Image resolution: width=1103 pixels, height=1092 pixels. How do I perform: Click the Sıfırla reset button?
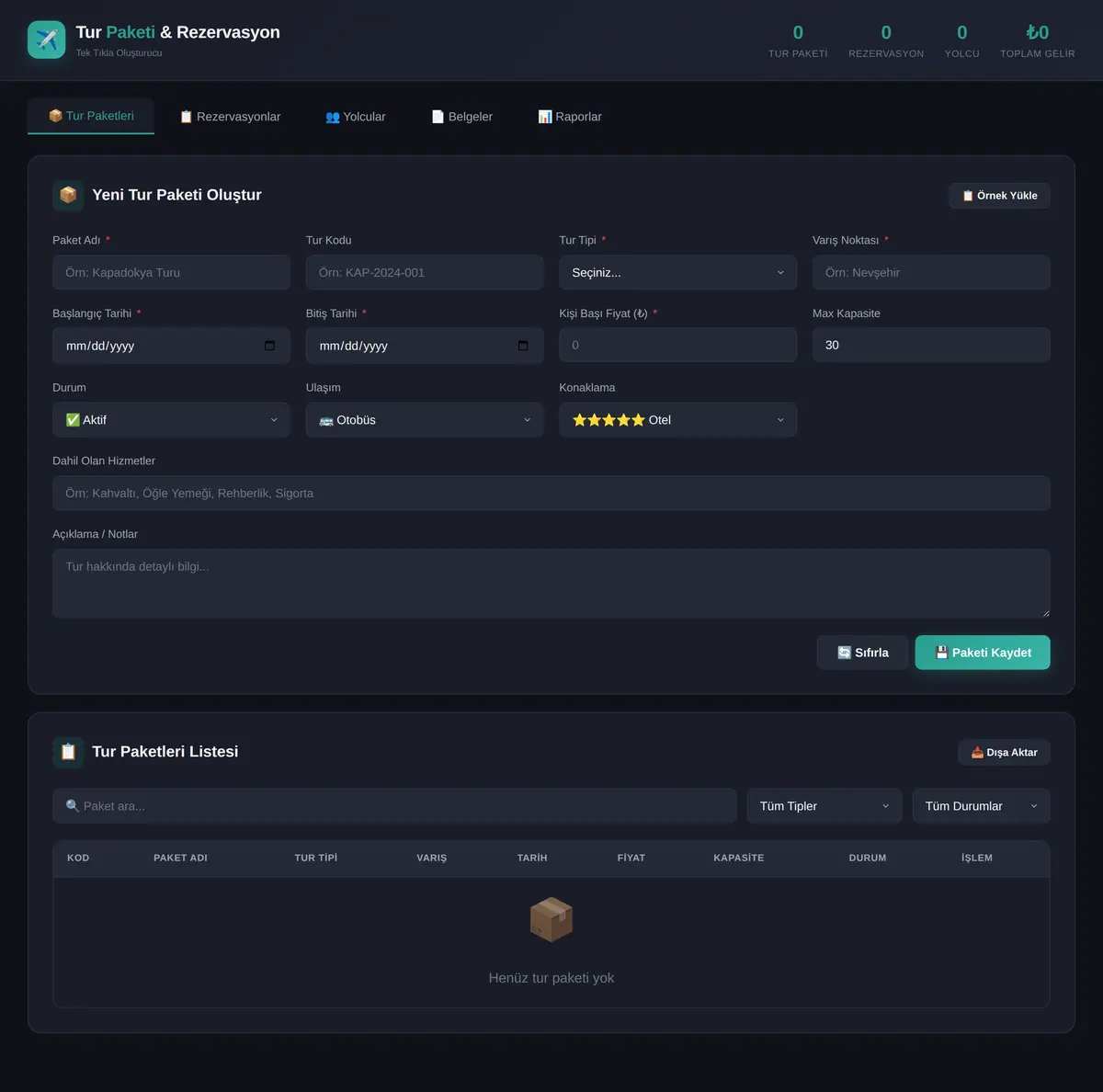862,653
